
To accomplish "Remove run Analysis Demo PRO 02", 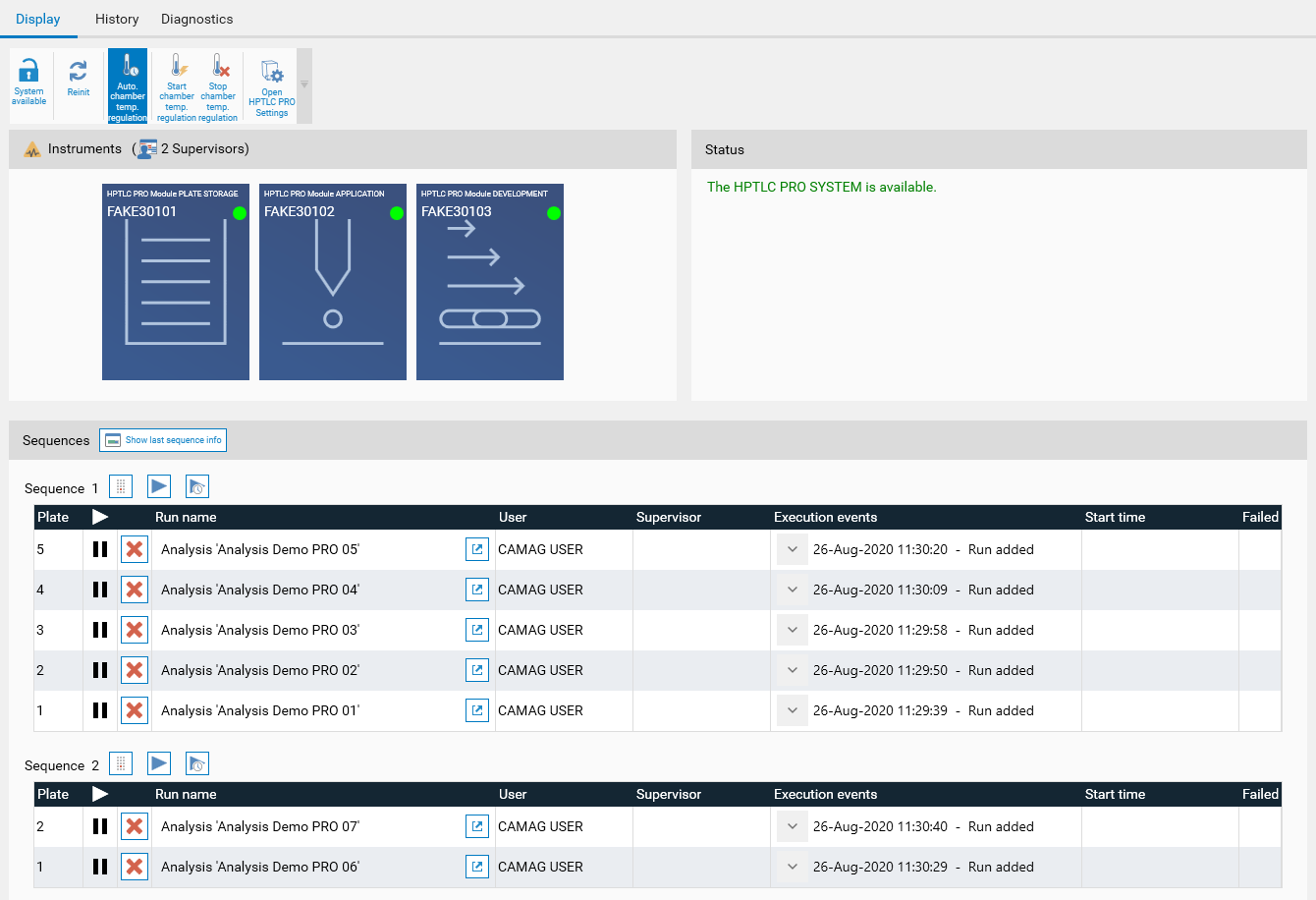I will (x=135, y=670).
